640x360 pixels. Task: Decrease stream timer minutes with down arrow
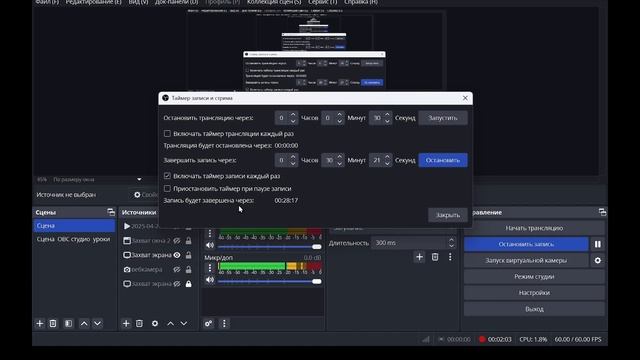(340, 121)
